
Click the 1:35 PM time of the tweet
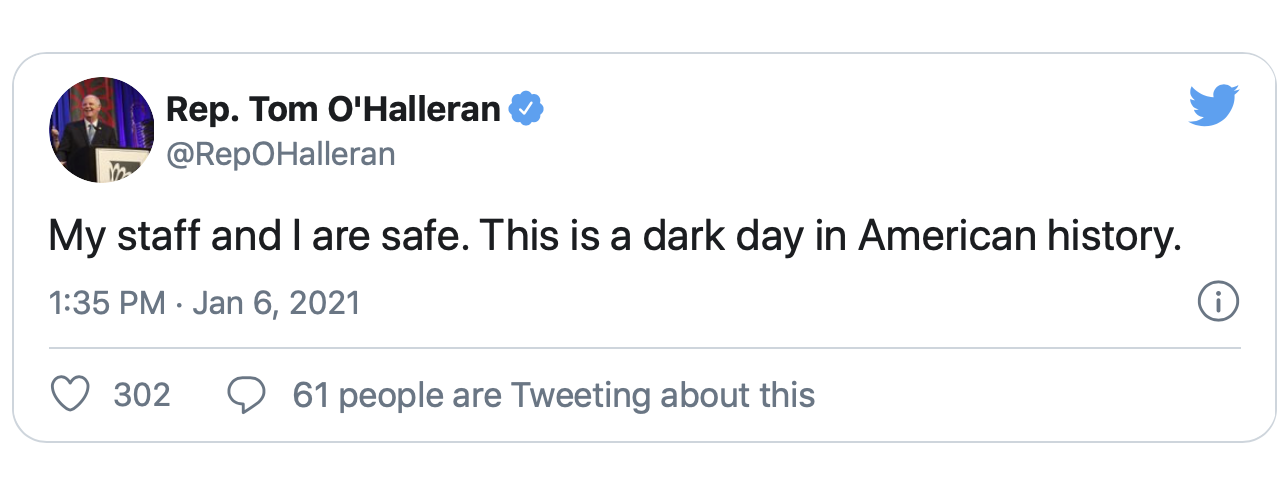(x=107, y=303)
